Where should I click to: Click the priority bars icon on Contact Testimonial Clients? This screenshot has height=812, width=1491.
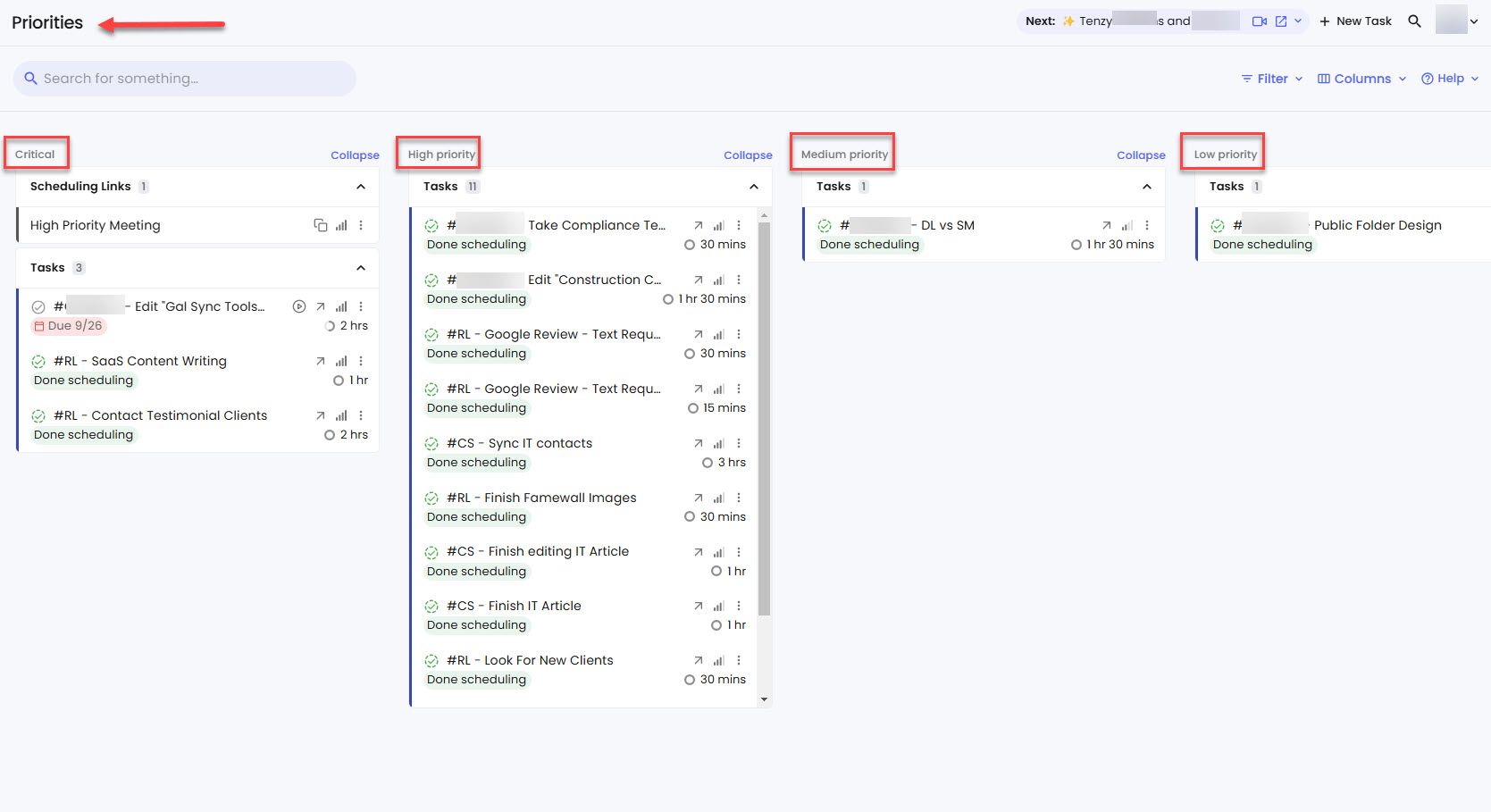click(x=340, y=415)
